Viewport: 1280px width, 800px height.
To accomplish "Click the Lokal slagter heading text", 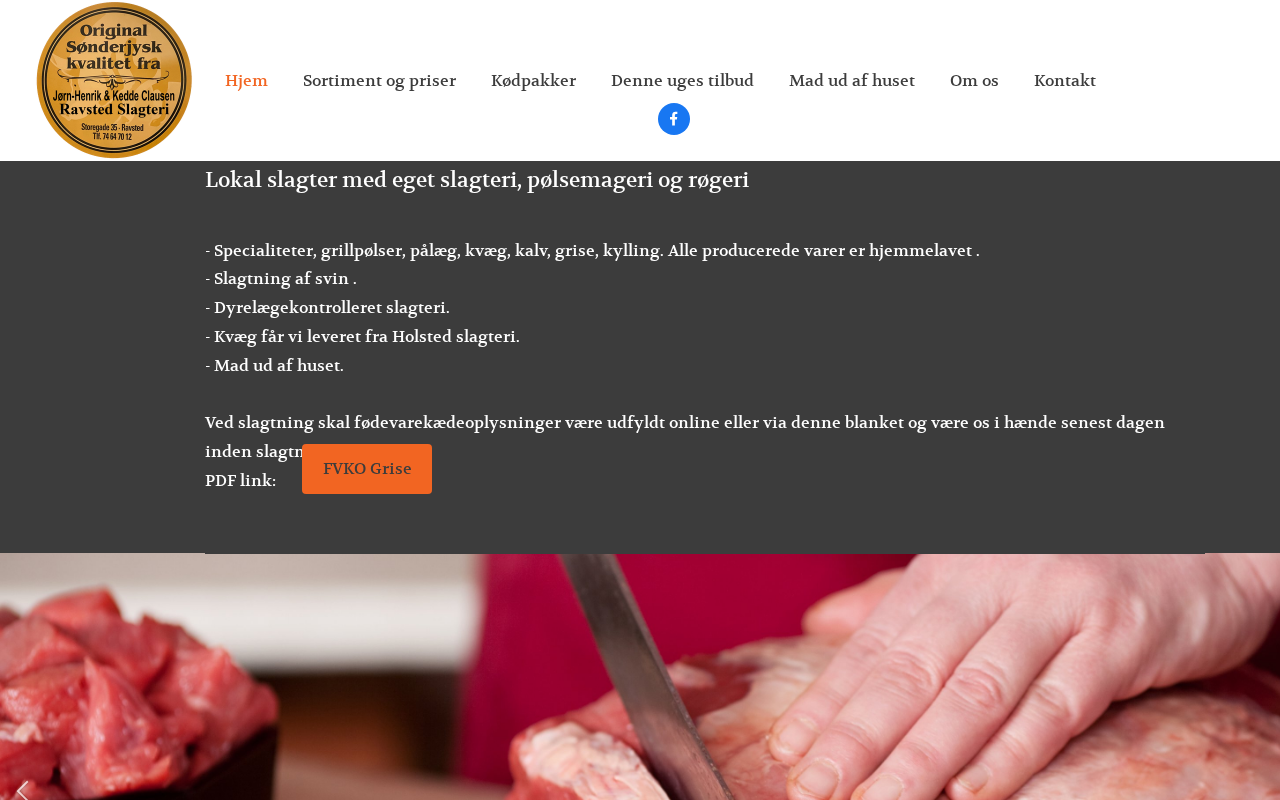I will click(477, 180).
